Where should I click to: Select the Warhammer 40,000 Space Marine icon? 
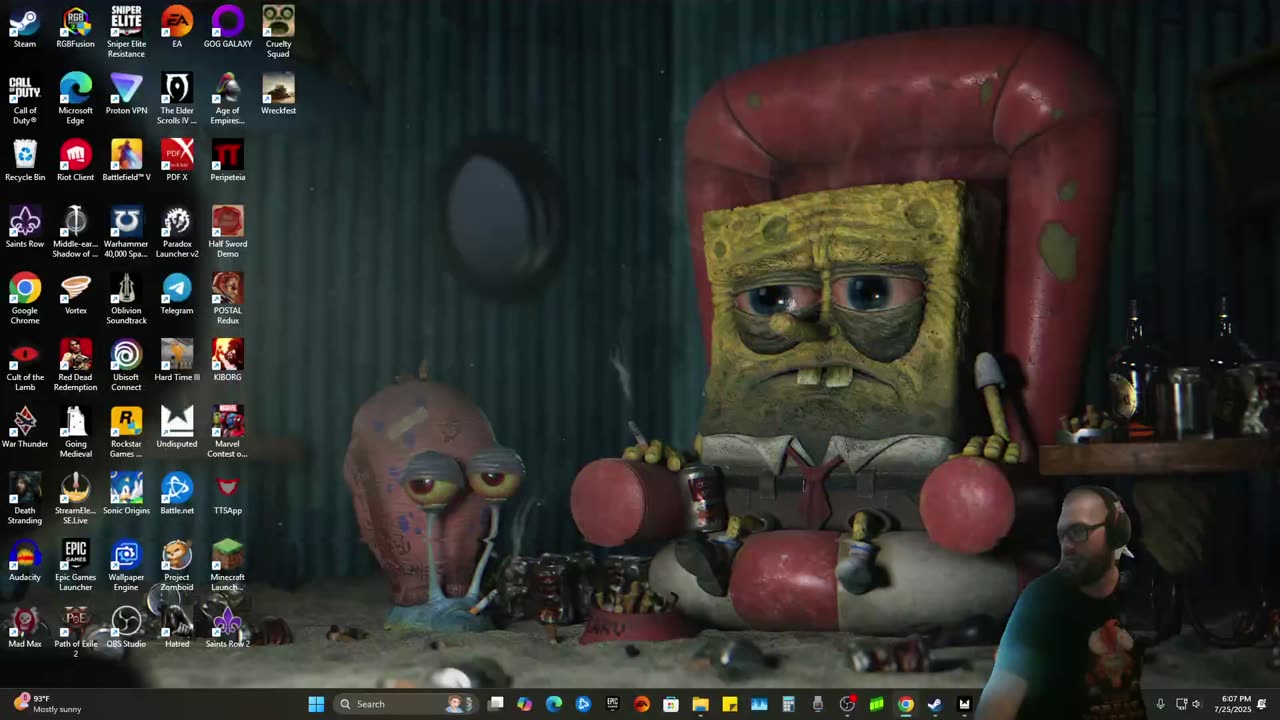pos(126,232)
